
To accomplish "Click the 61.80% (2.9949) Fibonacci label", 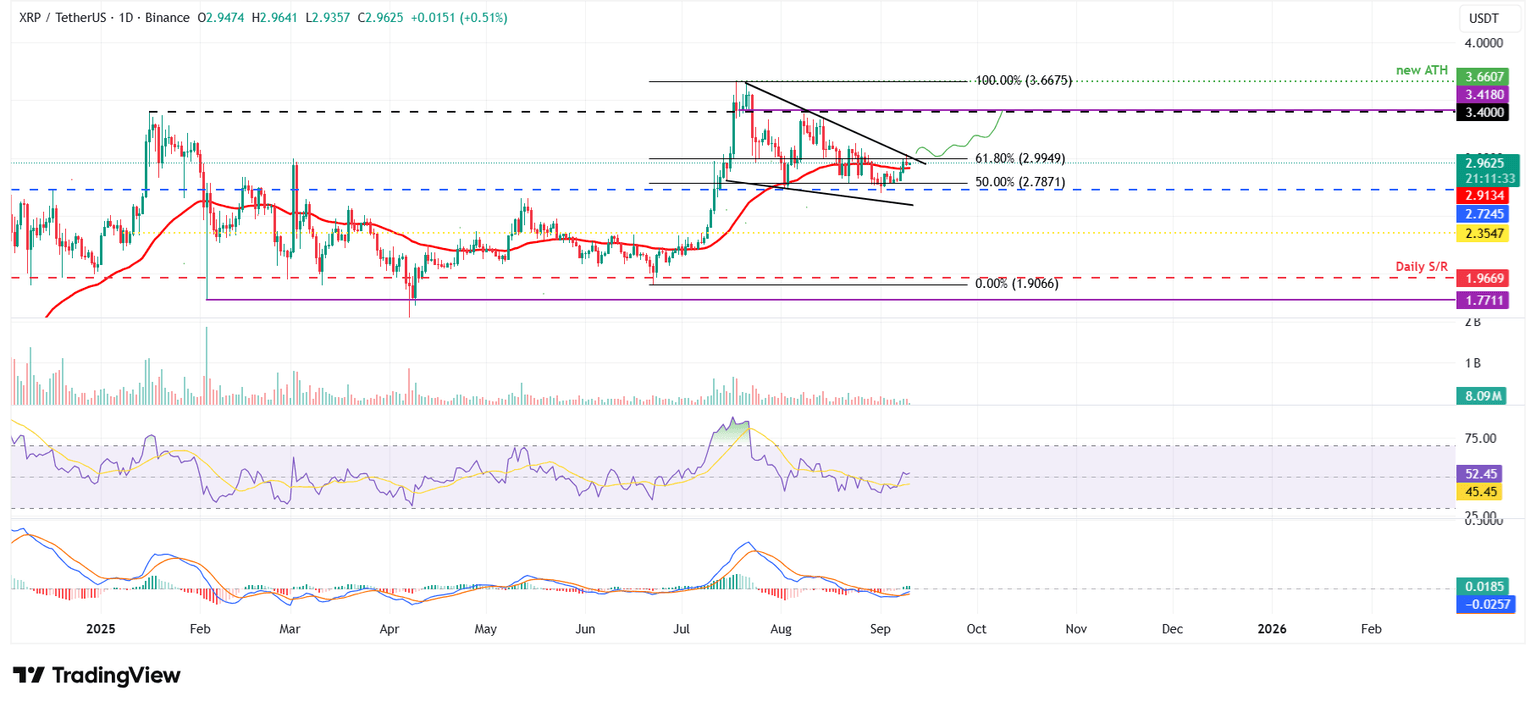I will tap(1019, 158).
